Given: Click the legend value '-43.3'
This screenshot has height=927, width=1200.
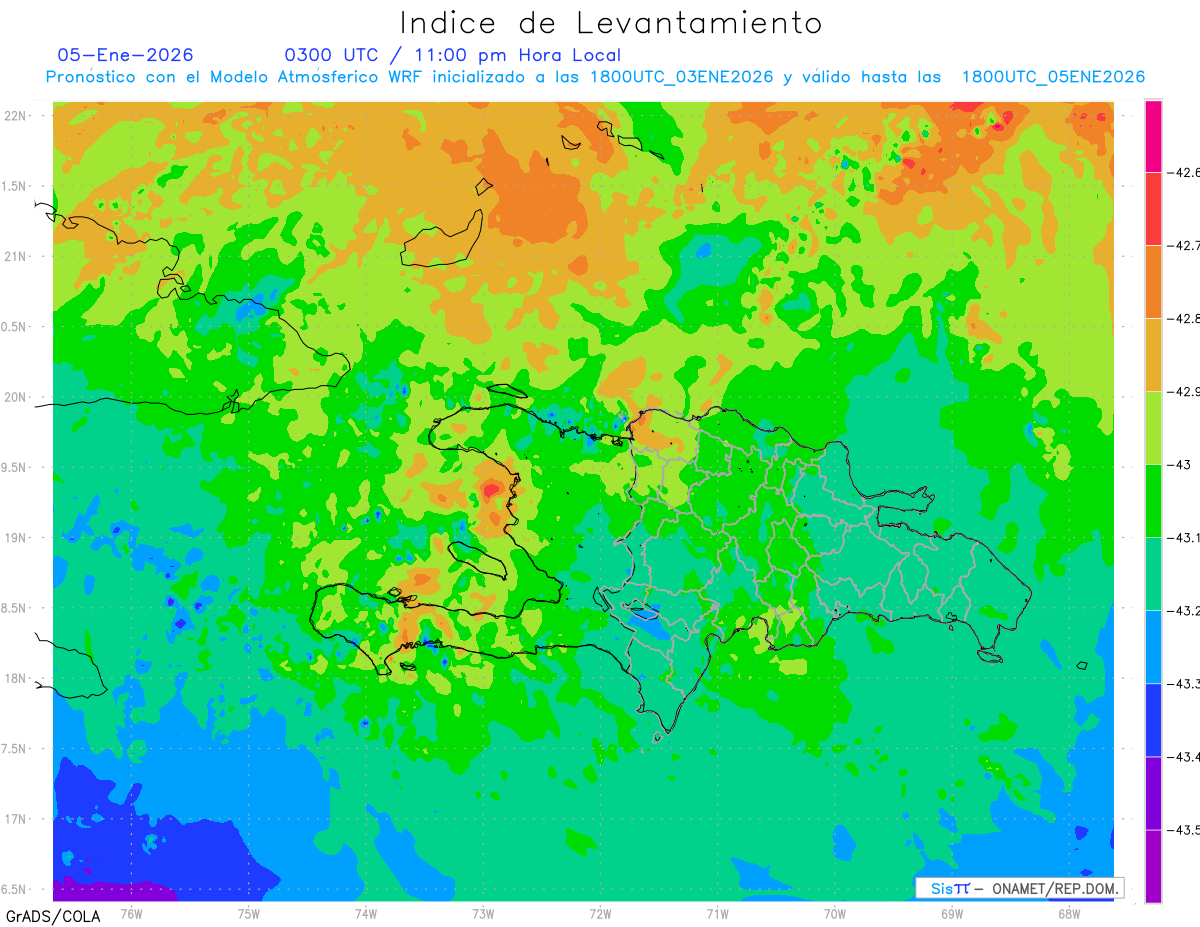Looking at the screenshot, I should (1185, 684).
